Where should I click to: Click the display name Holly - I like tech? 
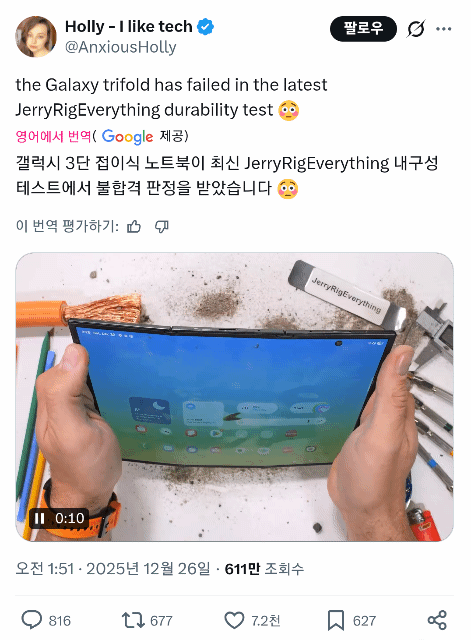[x=129, y=27]
